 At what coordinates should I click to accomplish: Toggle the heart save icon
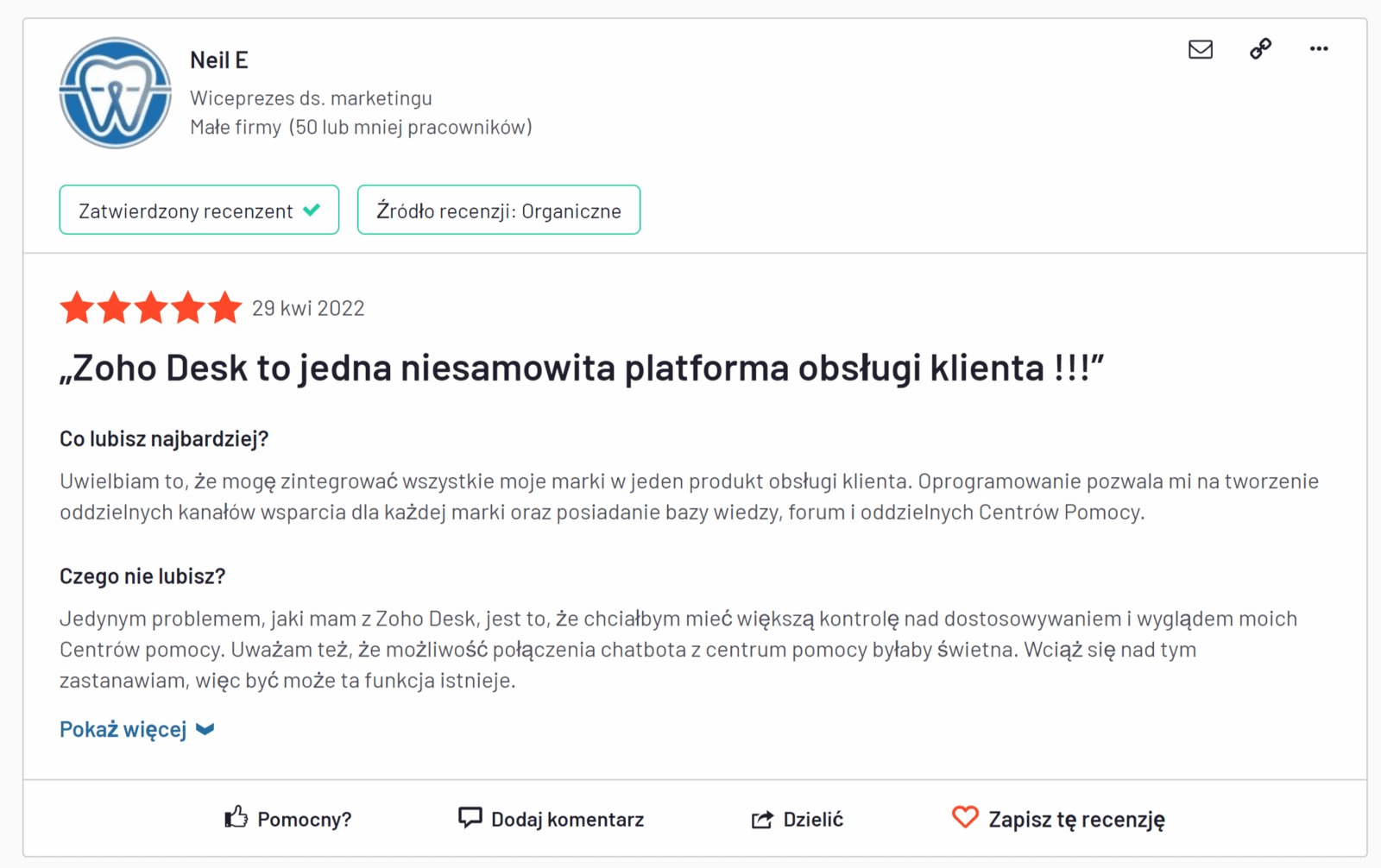(x=965, y=817)
